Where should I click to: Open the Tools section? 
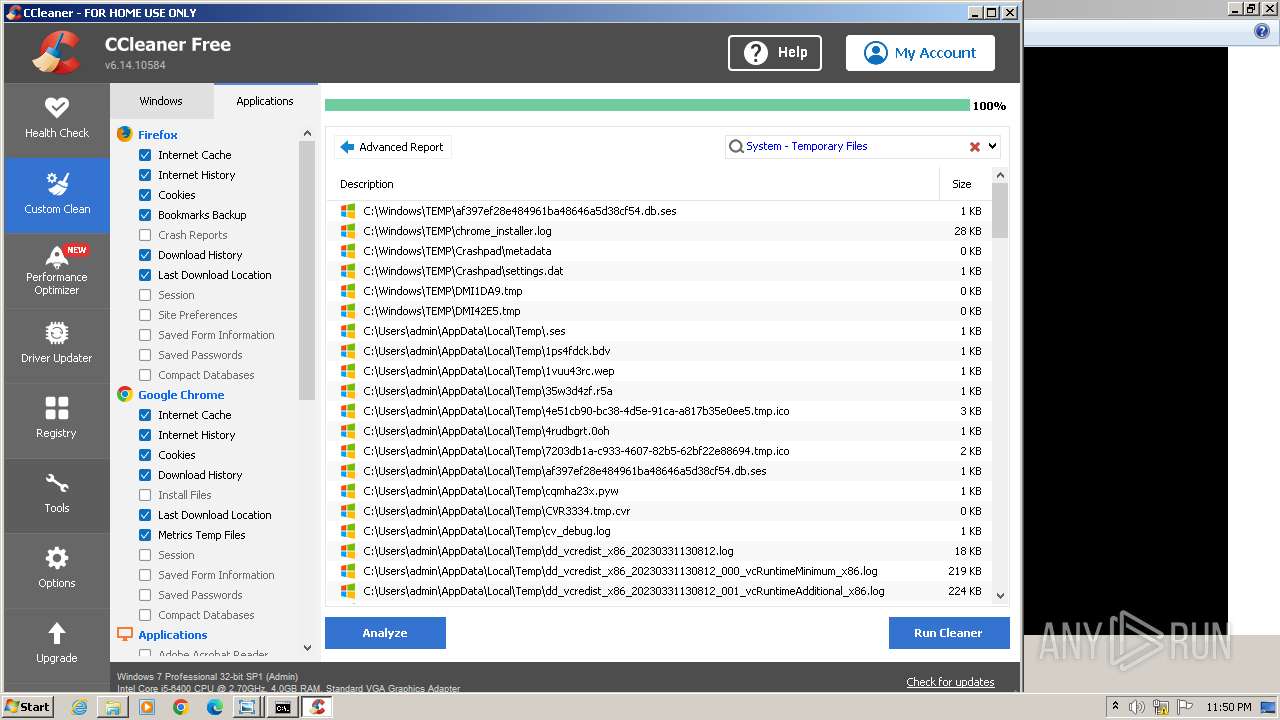point(57,496)
